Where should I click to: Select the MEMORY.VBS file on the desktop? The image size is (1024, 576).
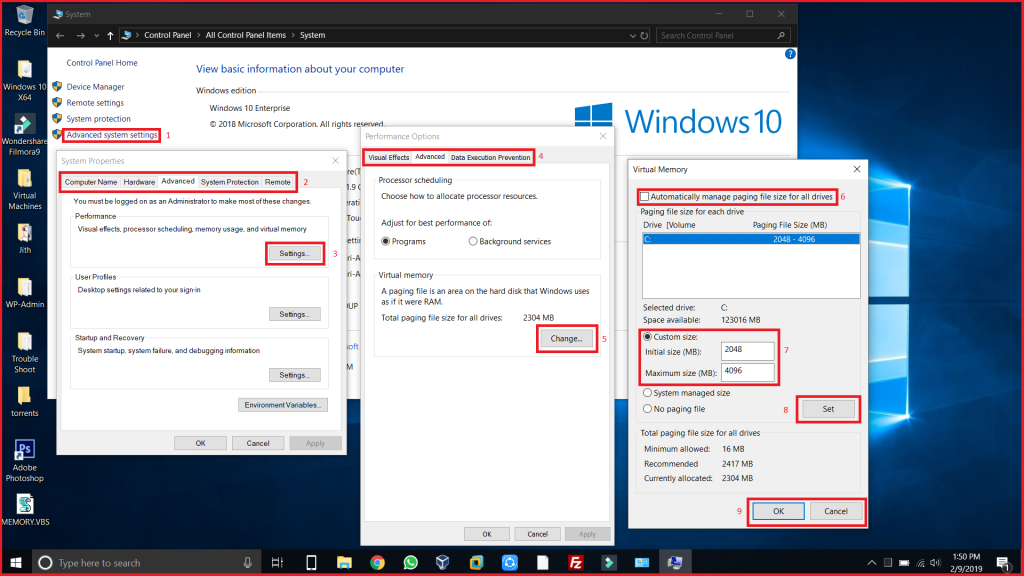point(25,510)
